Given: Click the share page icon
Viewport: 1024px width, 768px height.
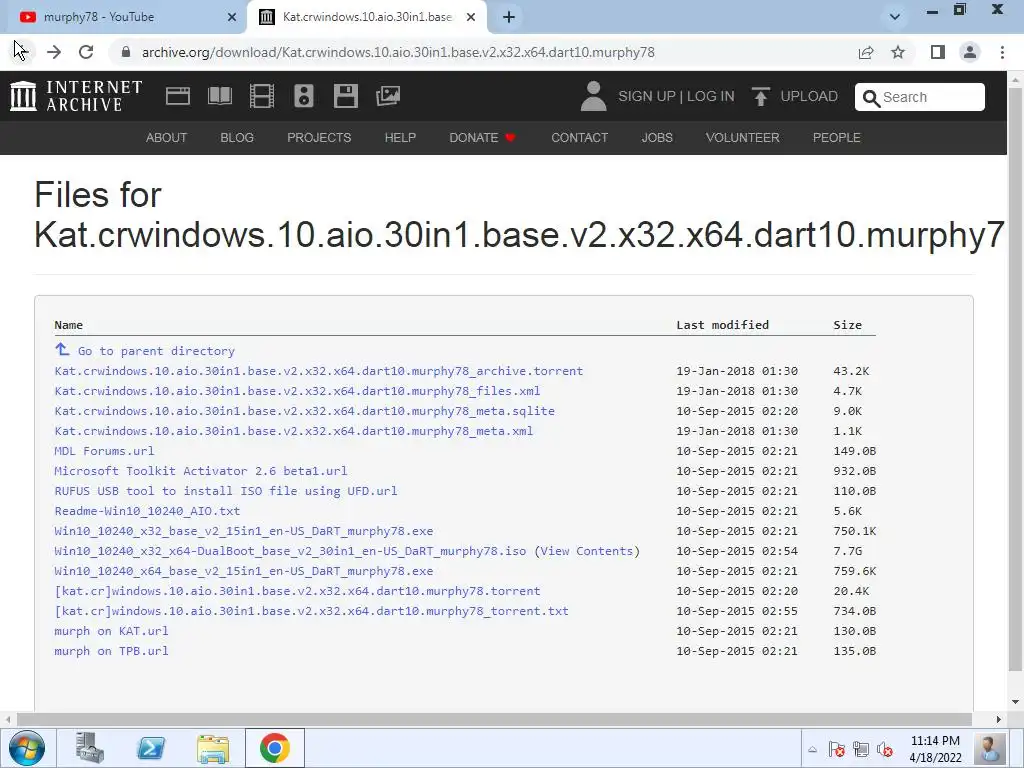Looking at the screenshot, I should [x=866, y=52].
